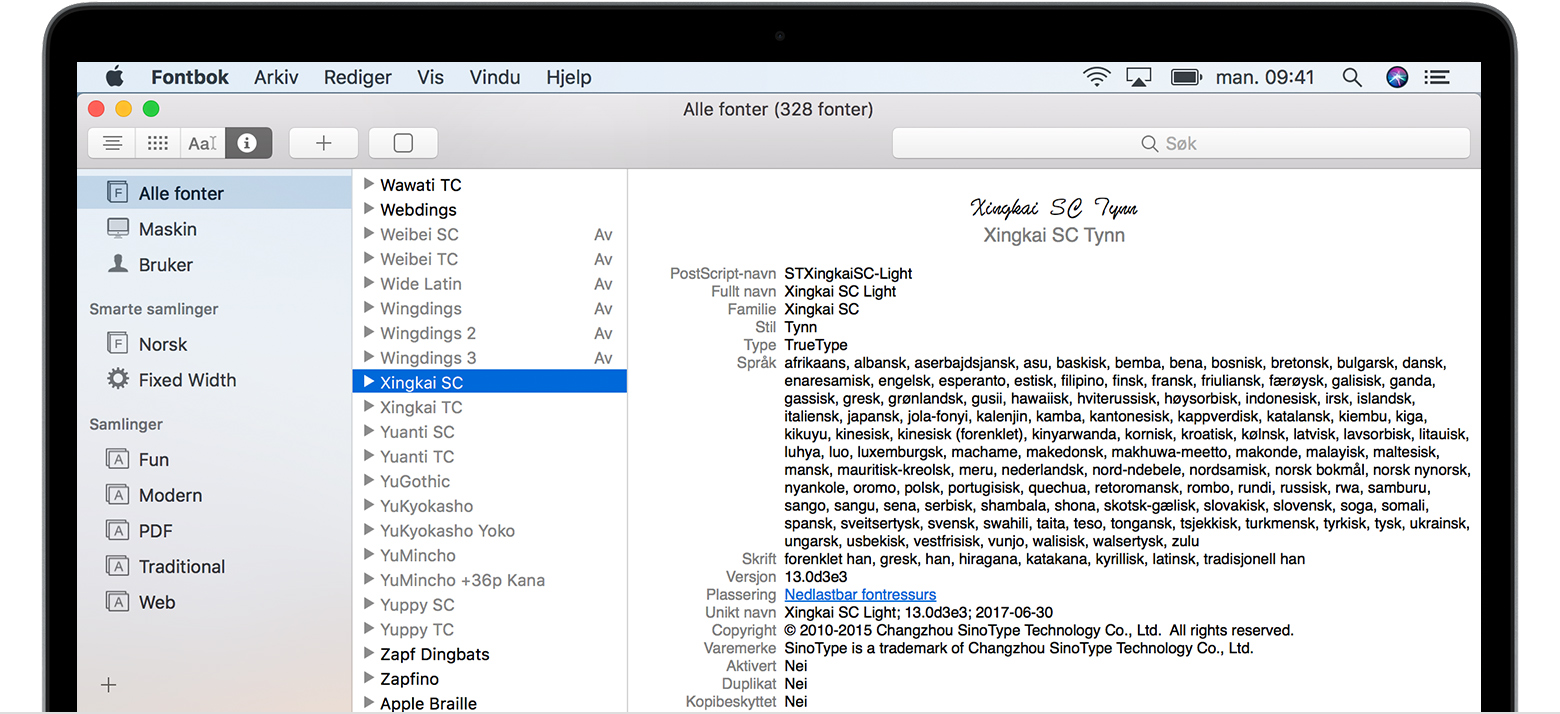
Task: Click the Maskin computer icon
Action: (118, 228)
